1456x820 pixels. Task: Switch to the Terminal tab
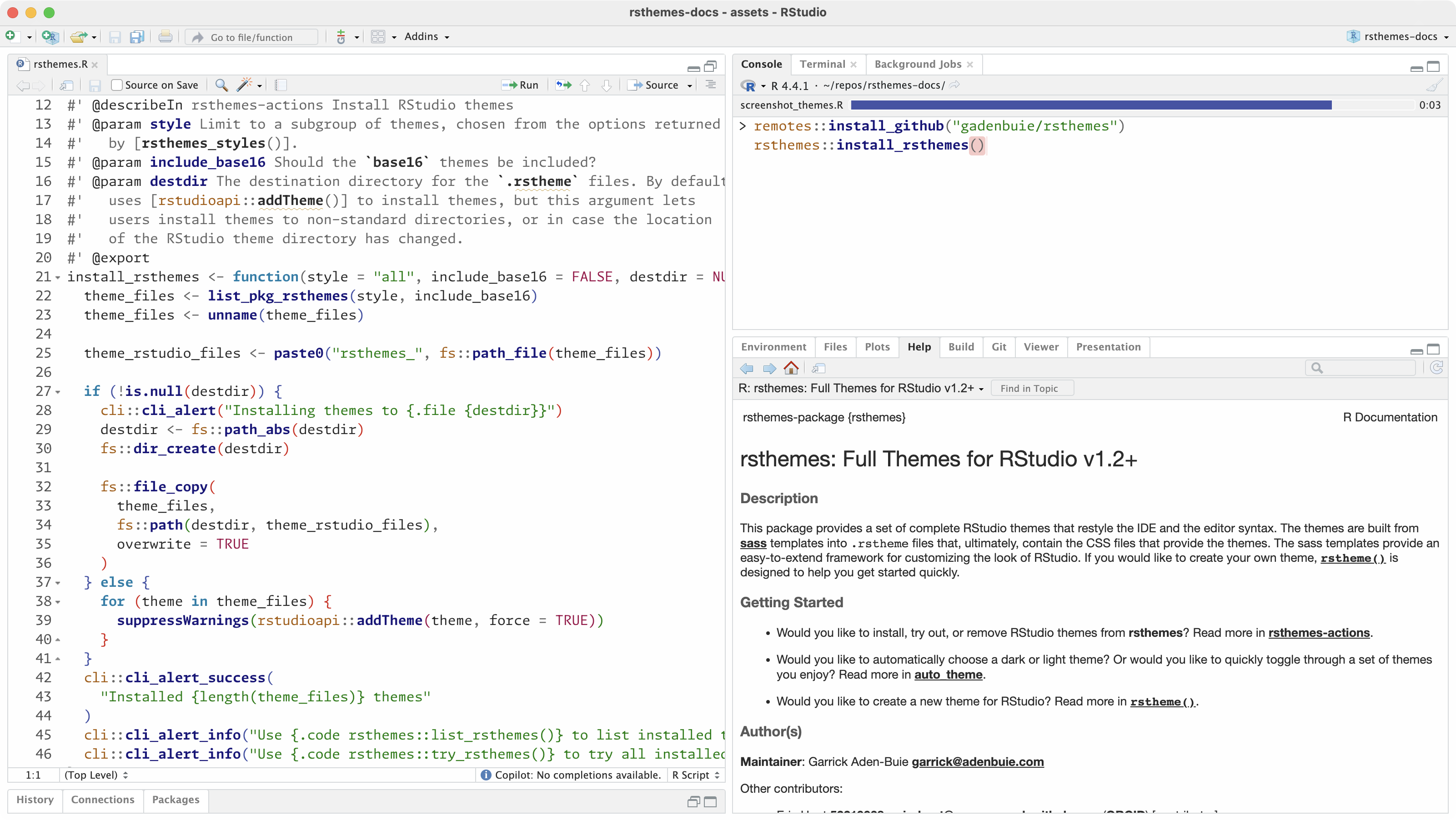(x=822, y=65)
